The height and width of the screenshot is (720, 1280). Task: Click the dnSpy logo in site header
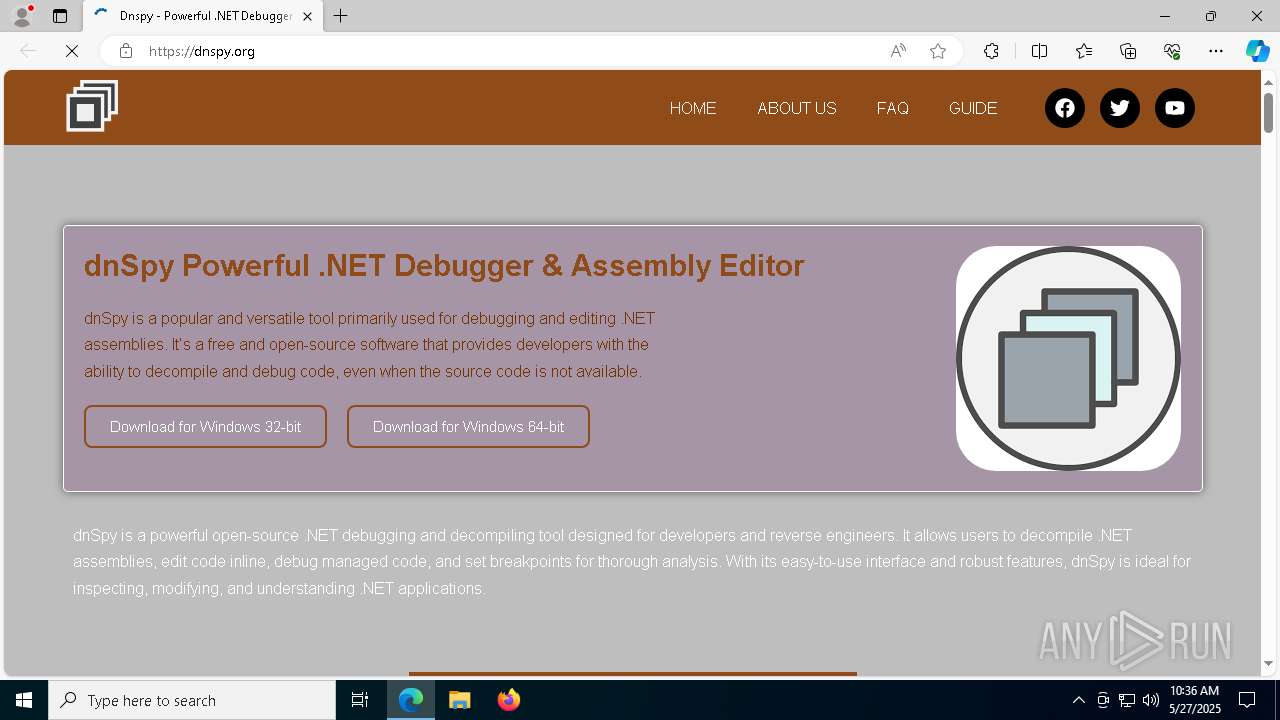pyautogui.click(x=92, y=106)
